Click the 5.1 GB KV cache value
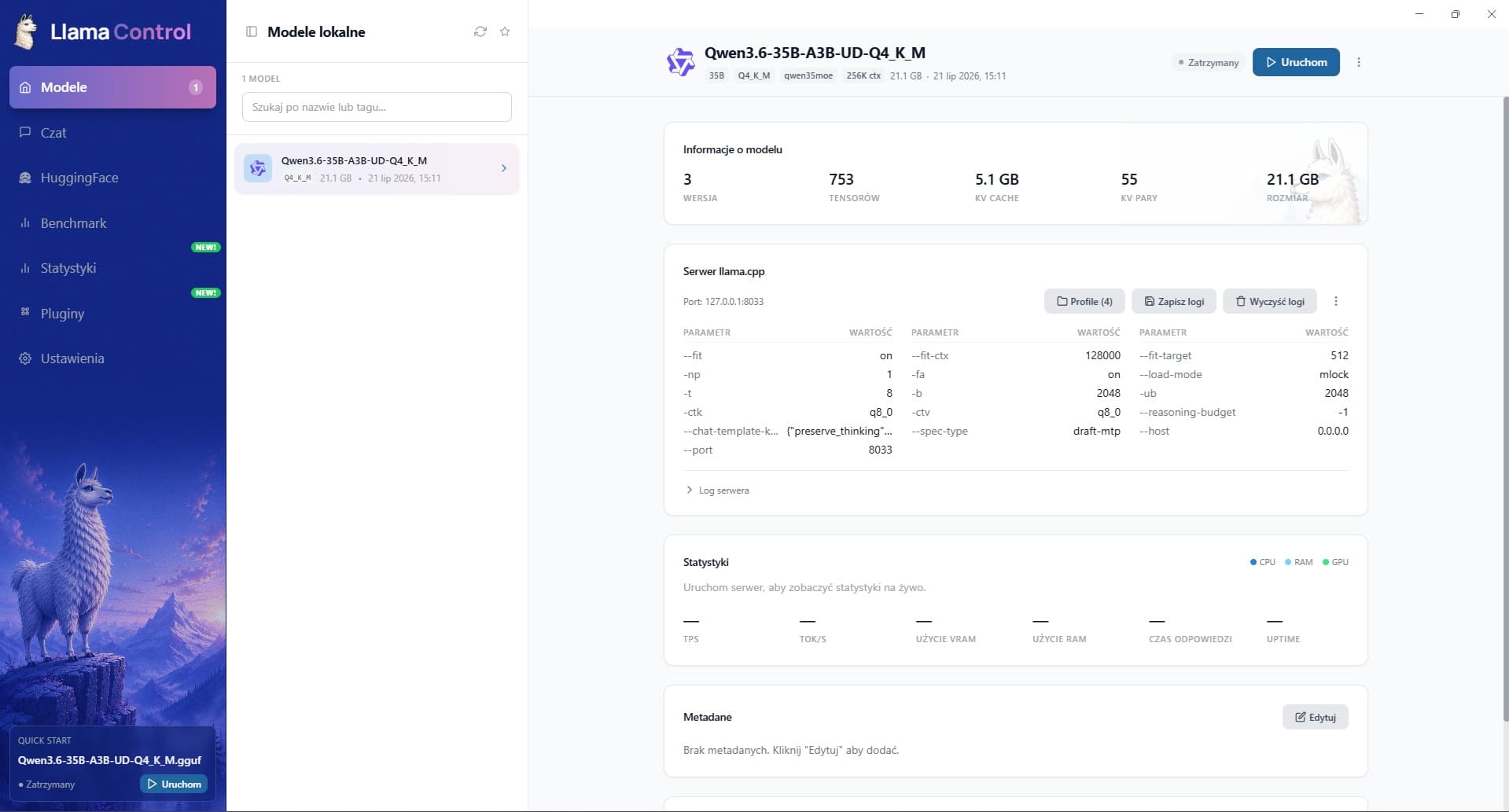This screenshot has width=1509, height=812. [x=997, y=179]
